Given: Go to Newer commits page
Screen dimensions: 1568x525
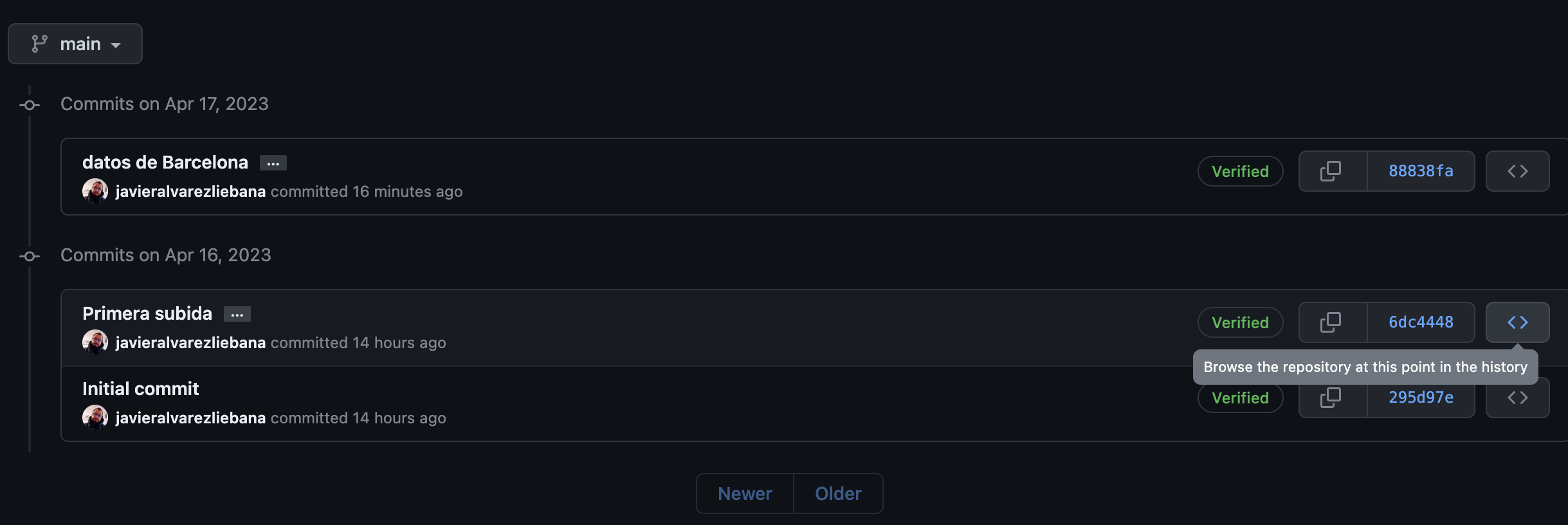Looking at the screenshot, I should coord(745,493).
